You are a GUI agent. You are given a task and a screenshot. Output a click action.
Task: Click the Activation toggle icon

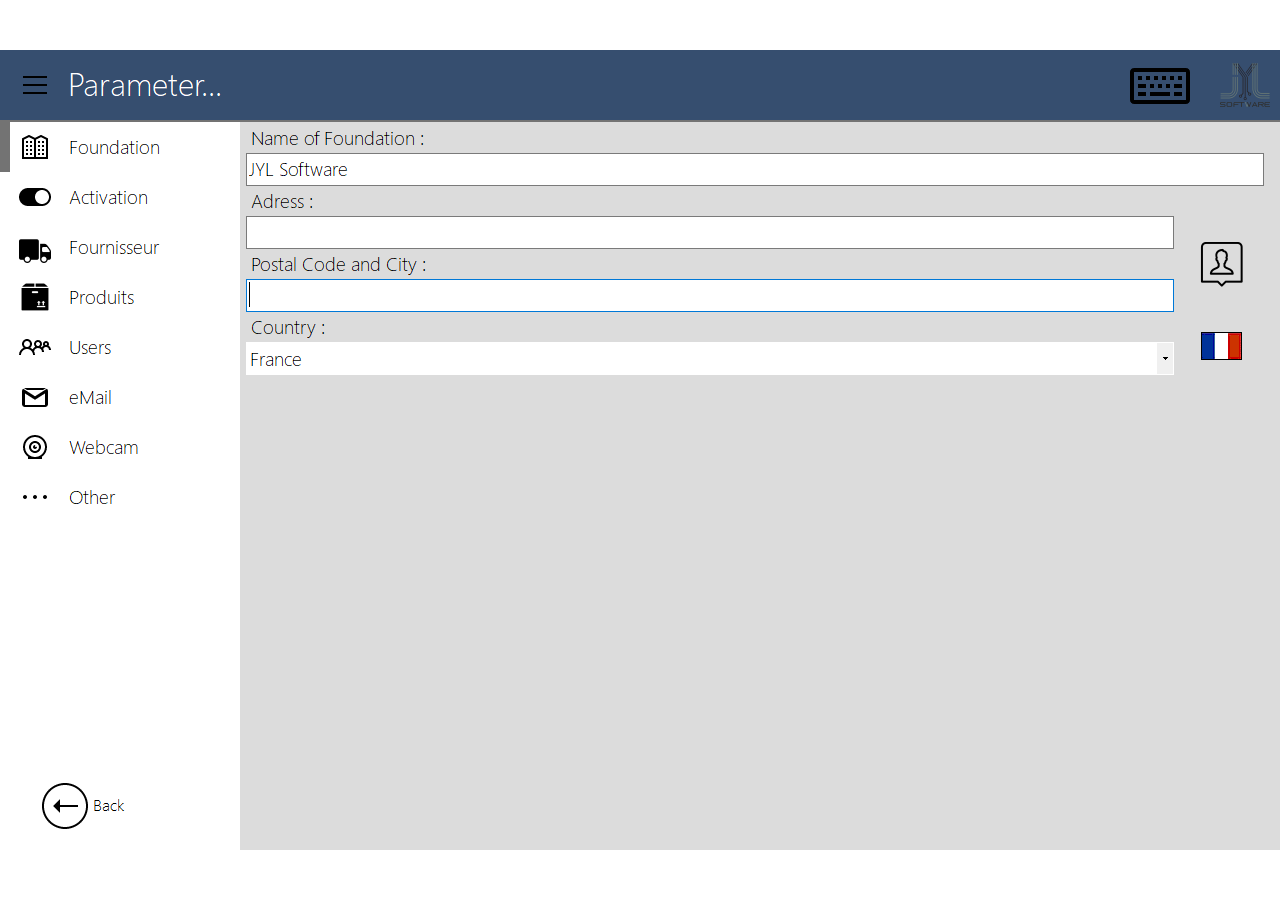click(35, 198)
